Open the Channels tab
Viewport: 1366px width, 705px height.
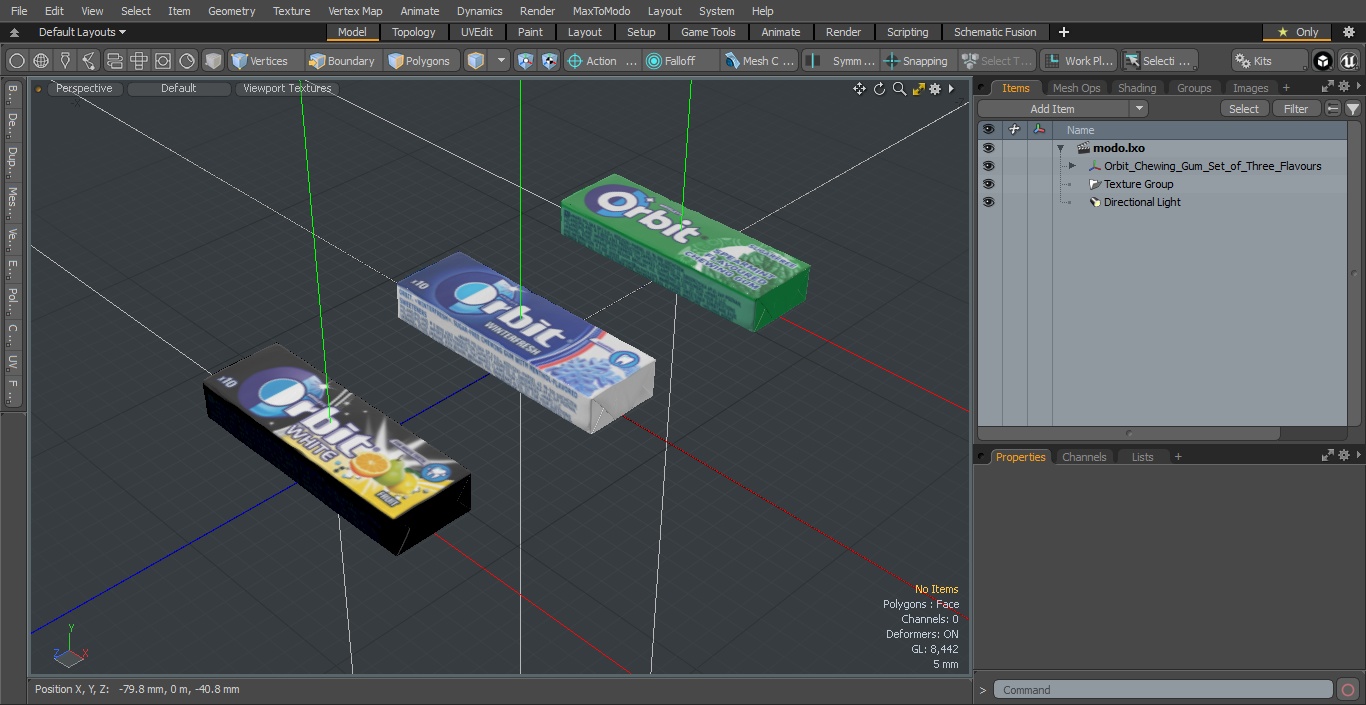point(1084,457)
